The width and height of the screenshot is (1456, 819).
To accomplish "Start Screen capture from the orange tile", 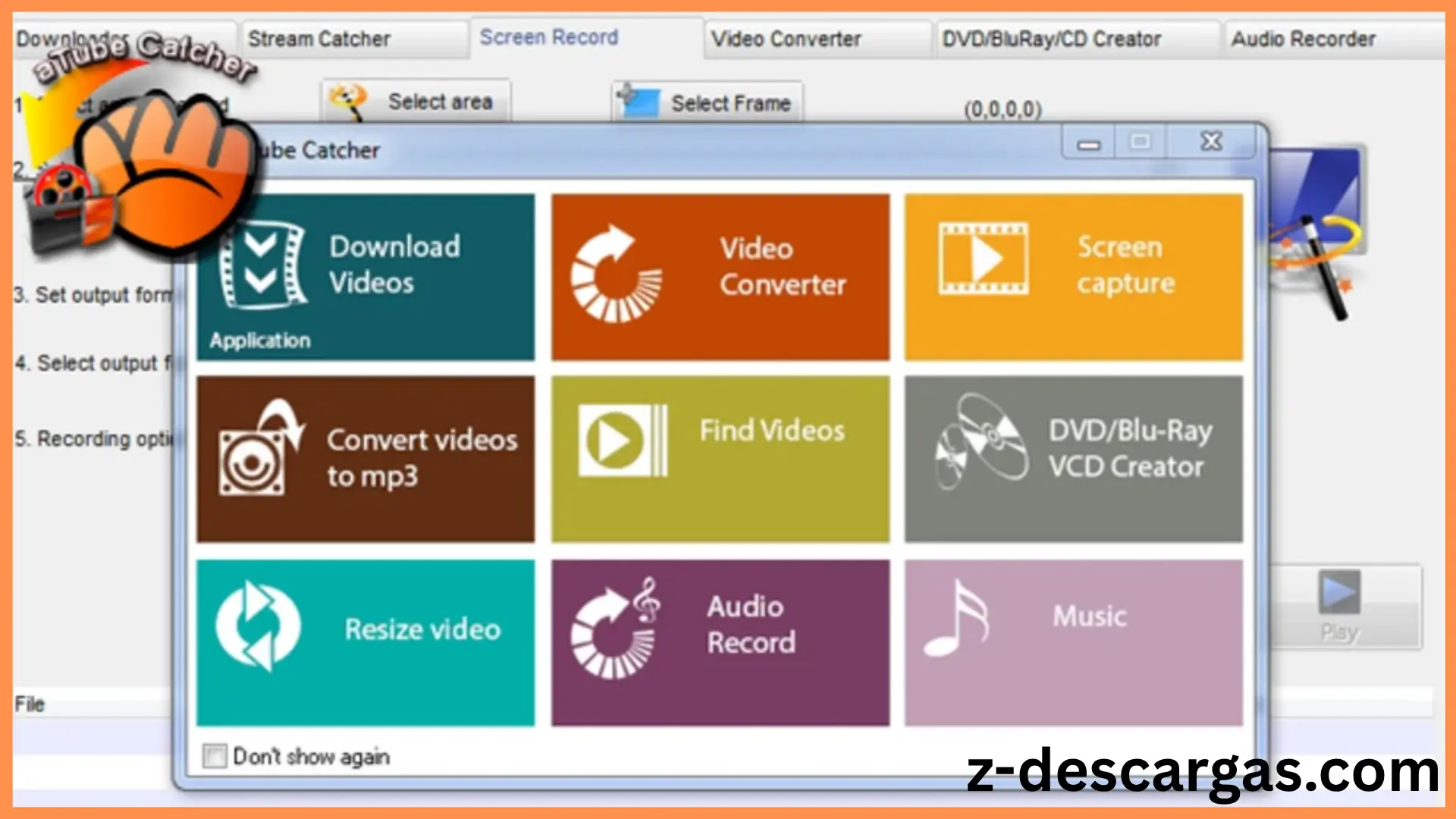I will [x=1074, y=277].
